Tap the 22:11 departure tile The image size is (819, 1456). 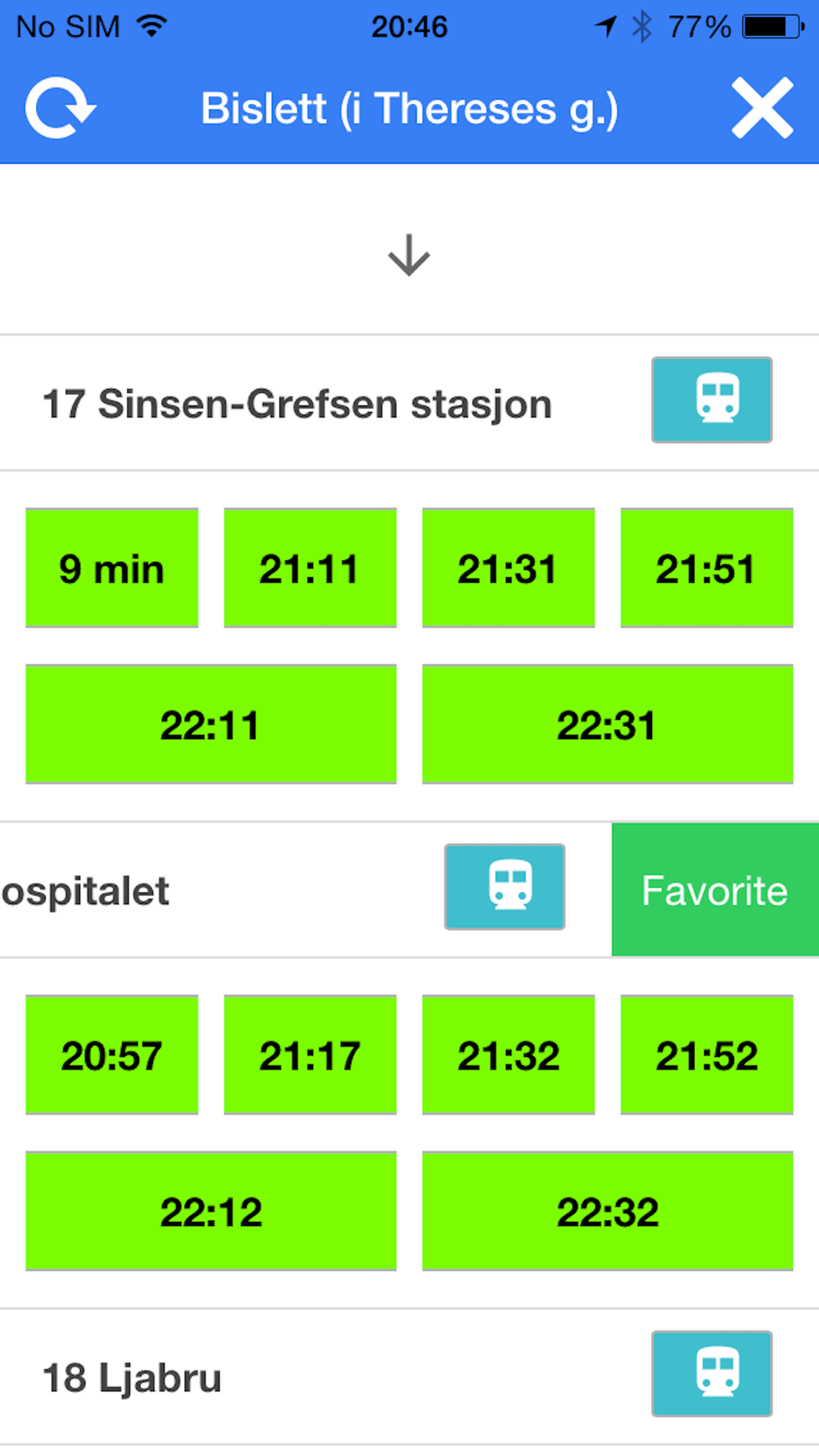click(x=211, y=724)
